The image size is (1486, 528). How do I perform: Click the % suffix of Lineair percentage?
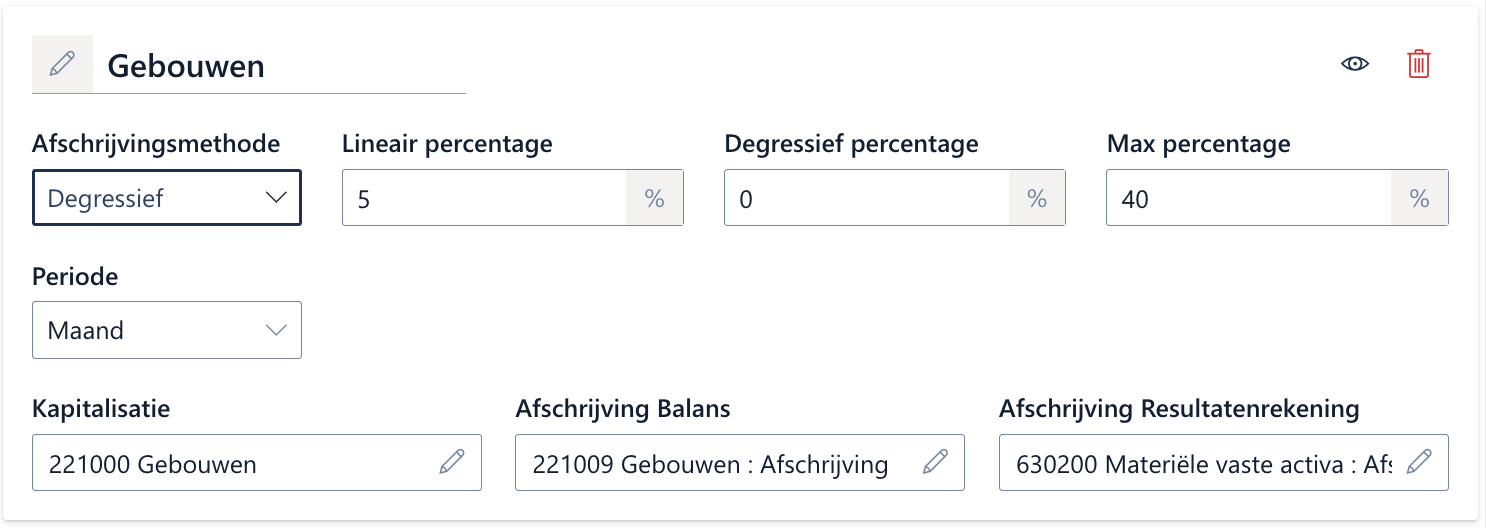(x=655, y=198)
